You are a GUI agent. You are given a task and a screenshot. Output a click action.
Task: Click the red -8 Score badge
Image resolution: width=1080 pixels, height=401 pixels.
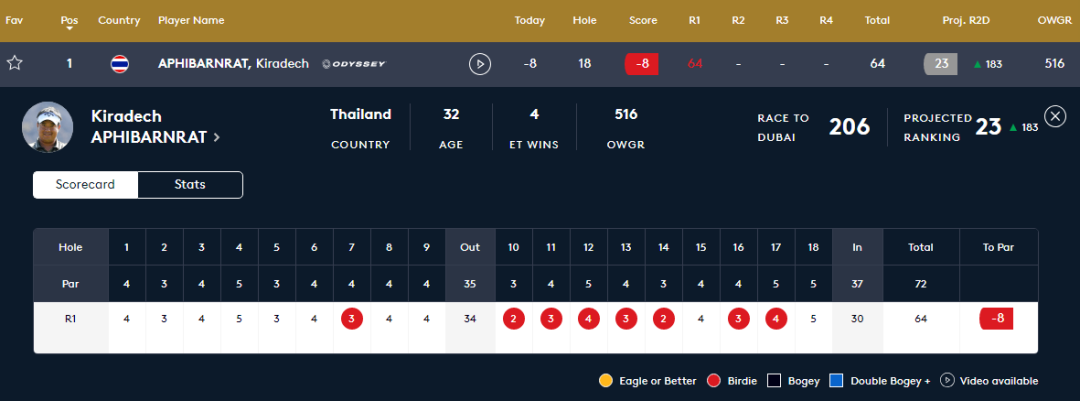(x=642, y=64)
